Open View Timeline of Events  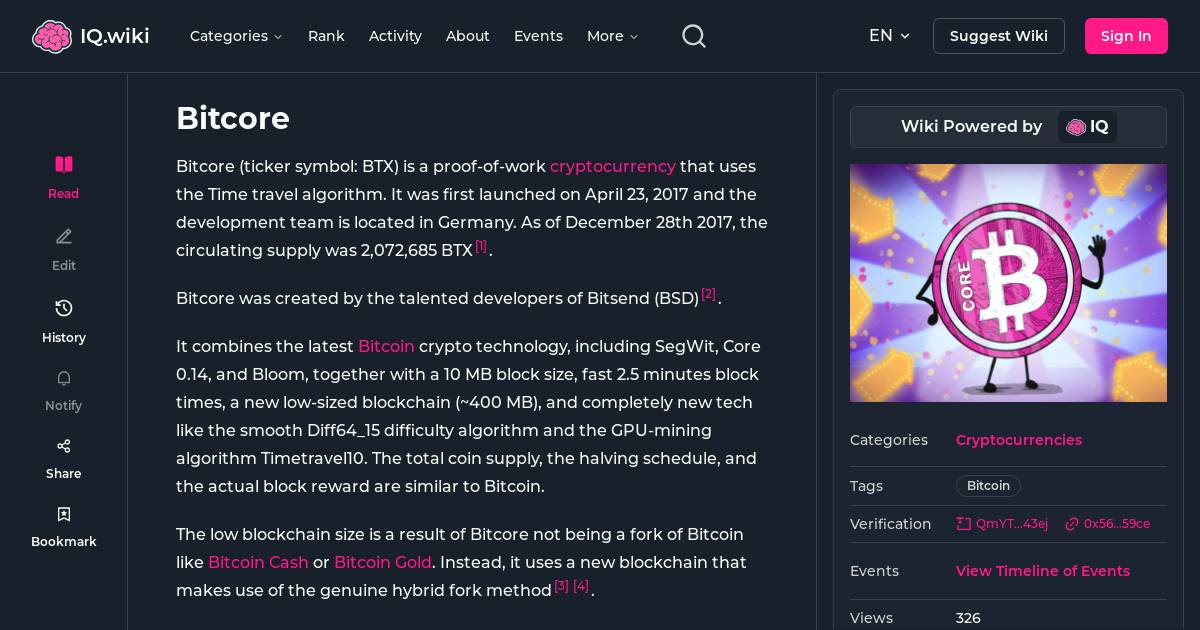tap(1043, 571)
